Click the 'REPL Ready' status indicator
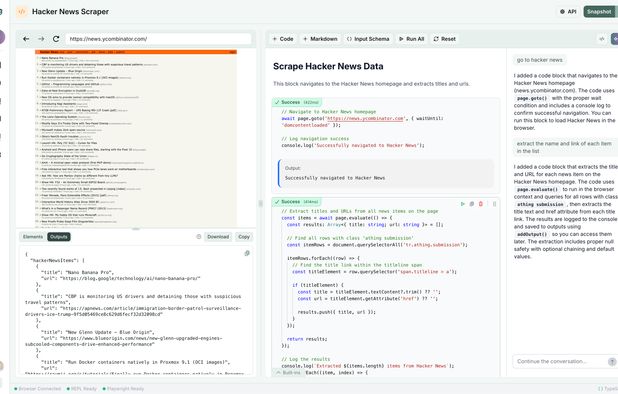The height and width of the screenshot is (394, 618). pos(82,389)
